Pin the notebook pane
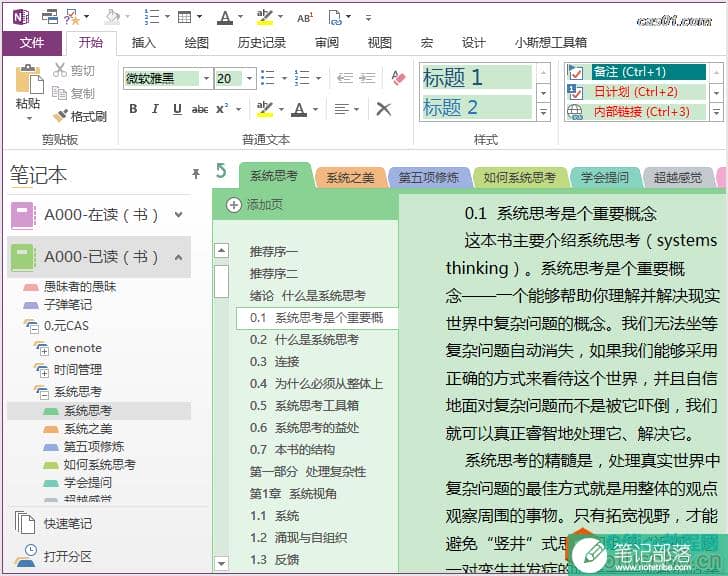Screen dimensions: 728x576 pos(195,174)
